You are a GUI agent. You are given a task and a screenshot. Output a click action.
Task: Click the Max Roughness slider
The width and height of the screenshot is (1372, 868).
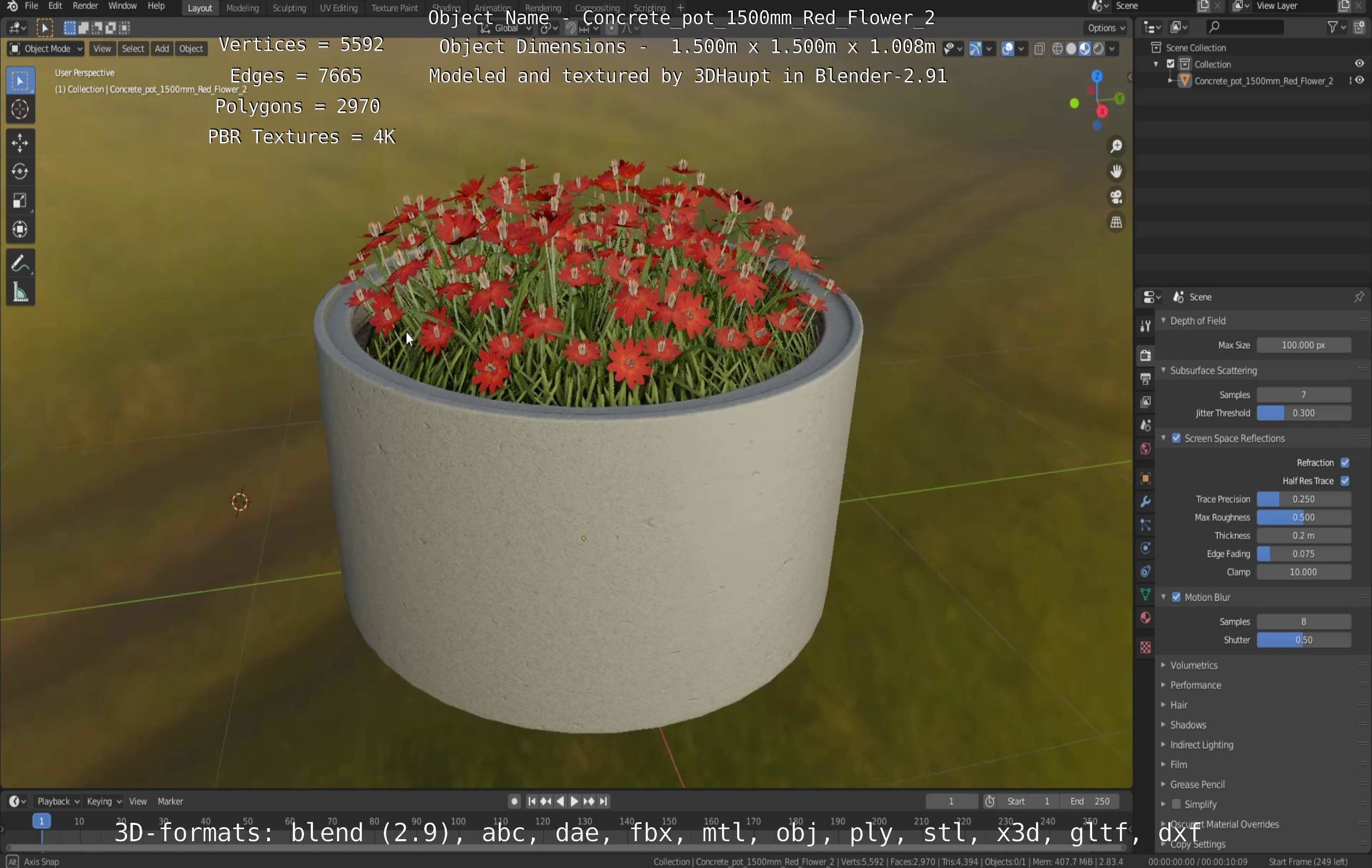(x=1304, y=518)
